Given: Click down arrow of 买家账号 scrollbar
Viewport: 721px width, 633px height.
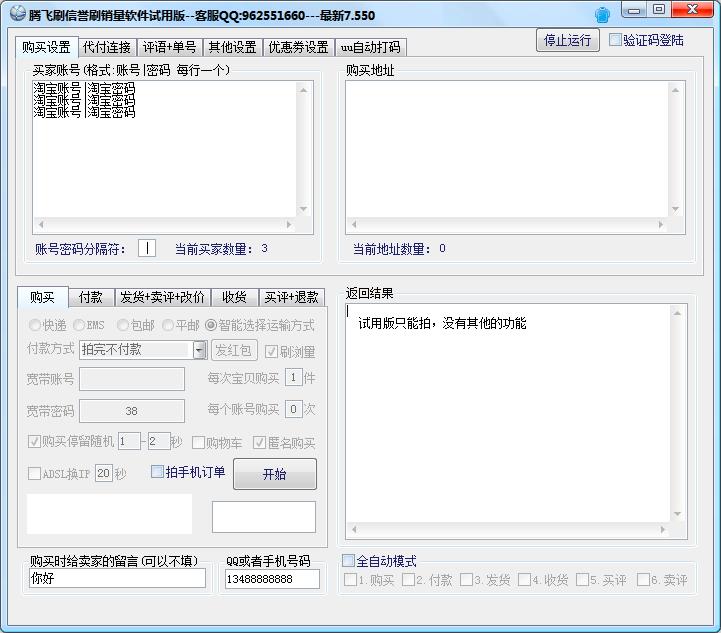Looking at the screenshot, I should [x=303, y=209].
